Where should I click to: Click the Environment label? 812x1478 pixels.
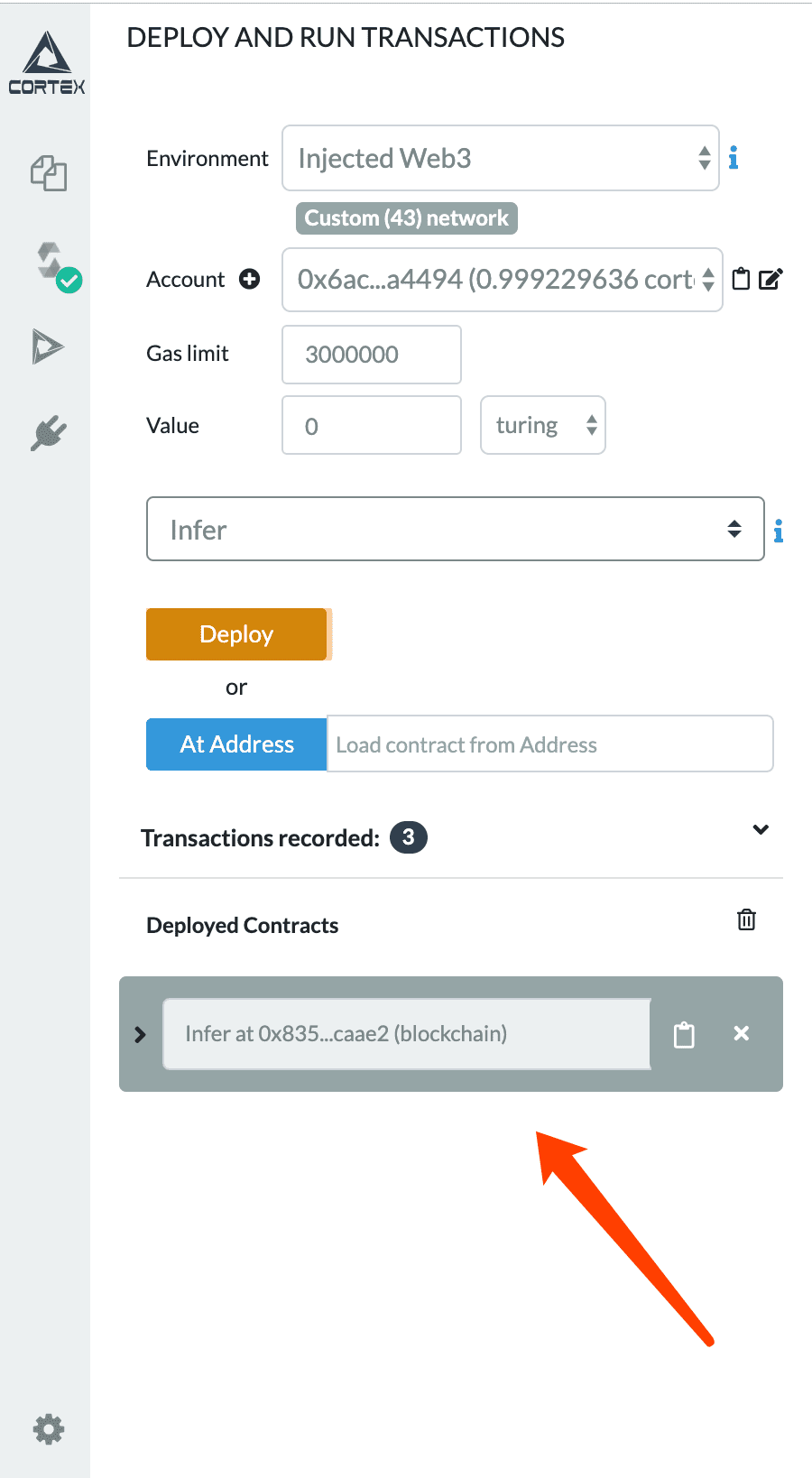[x=208, y=159]
